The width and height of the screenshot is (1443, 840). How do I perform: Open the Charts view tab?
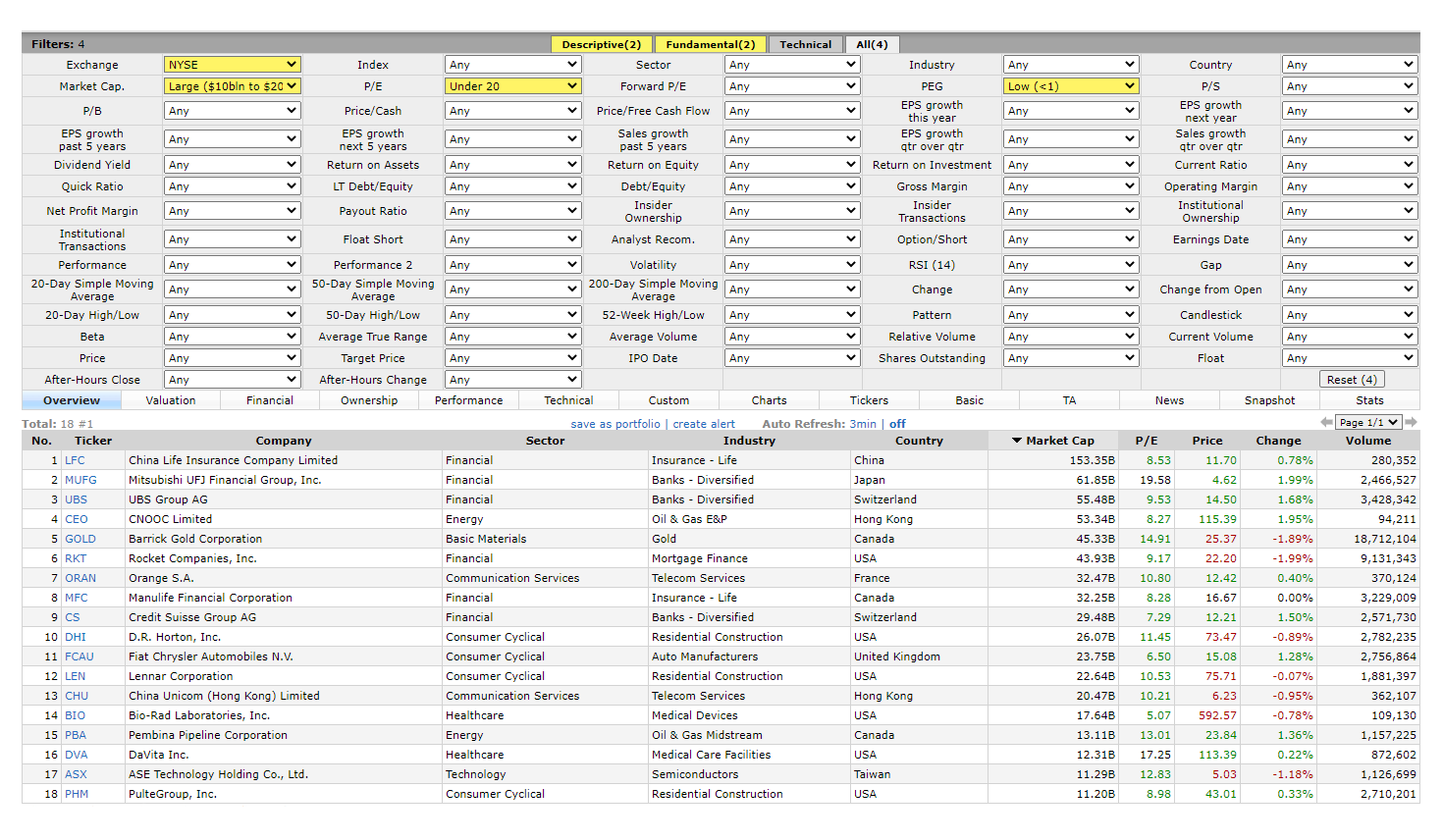pos(770,400)
